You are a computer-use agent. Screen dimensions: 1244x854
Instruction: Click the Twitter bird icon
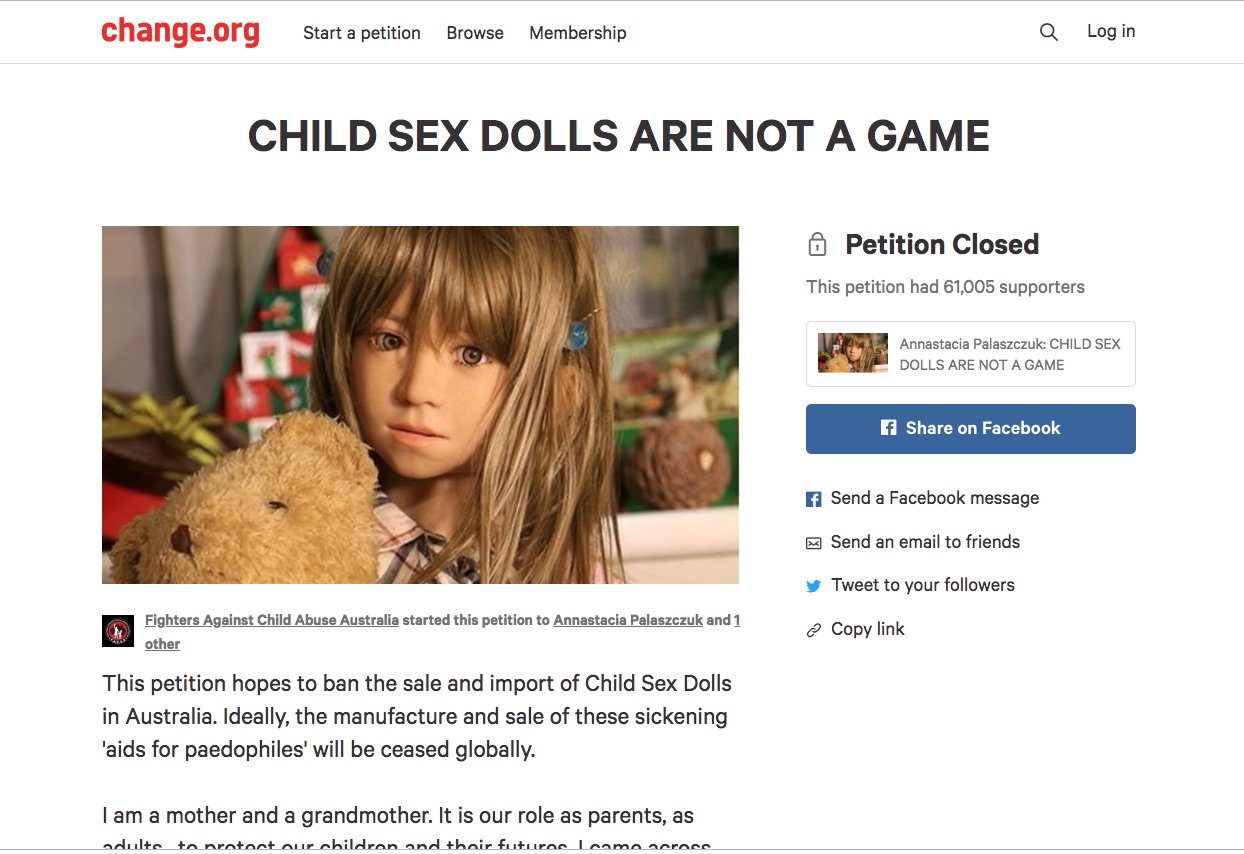(x=814, y=586)
